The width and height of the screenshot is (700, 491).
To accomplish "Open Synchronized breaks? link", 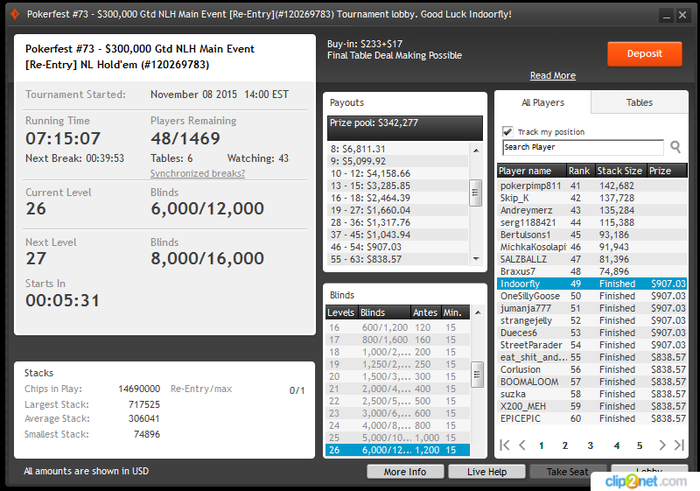I will pyautogui.click(x=197, y=173).
